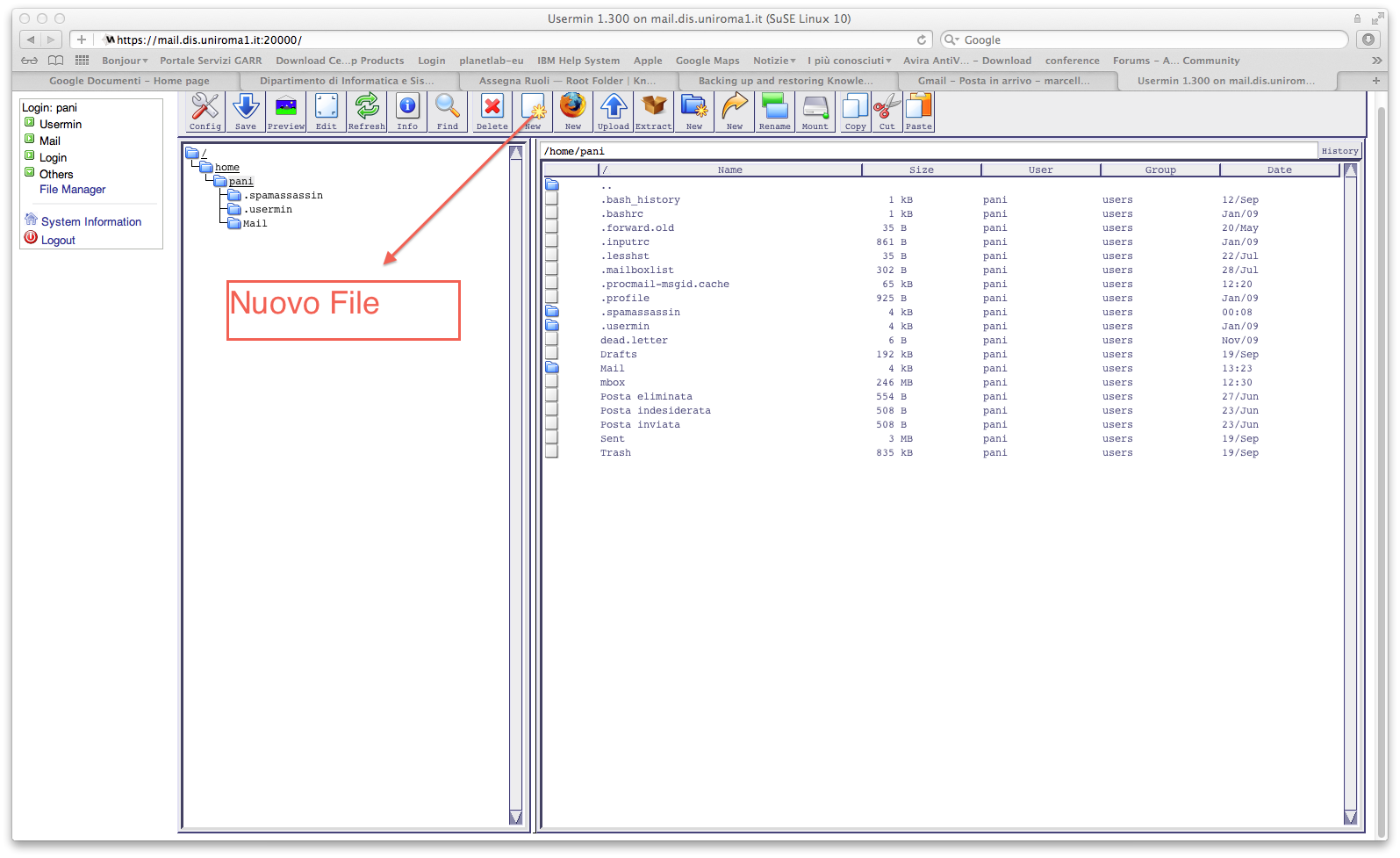The width and height of the screenshot is (1400, 858).
Task: Sort file list by the Size column
Action: click(921, 170)
